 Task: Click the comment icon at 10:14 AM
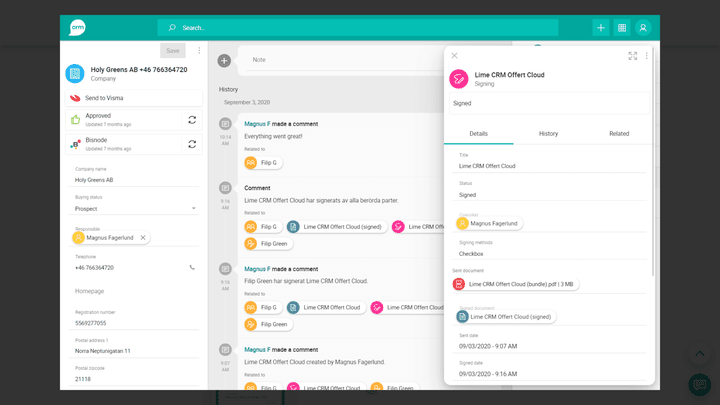225,124
